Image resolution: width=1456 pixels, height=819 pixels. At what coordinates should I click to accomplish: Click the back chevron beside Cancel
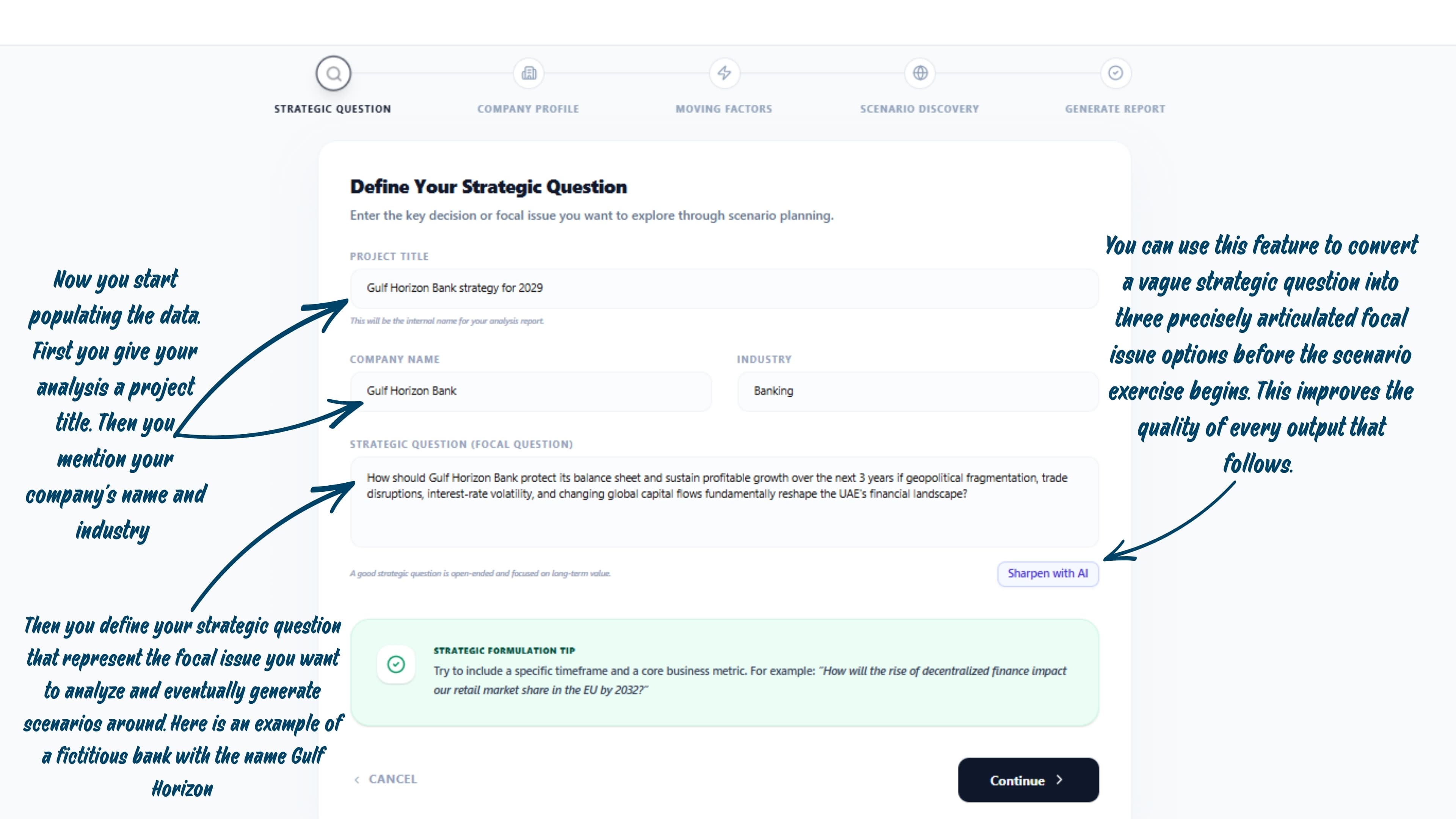(x=357, y=780)
